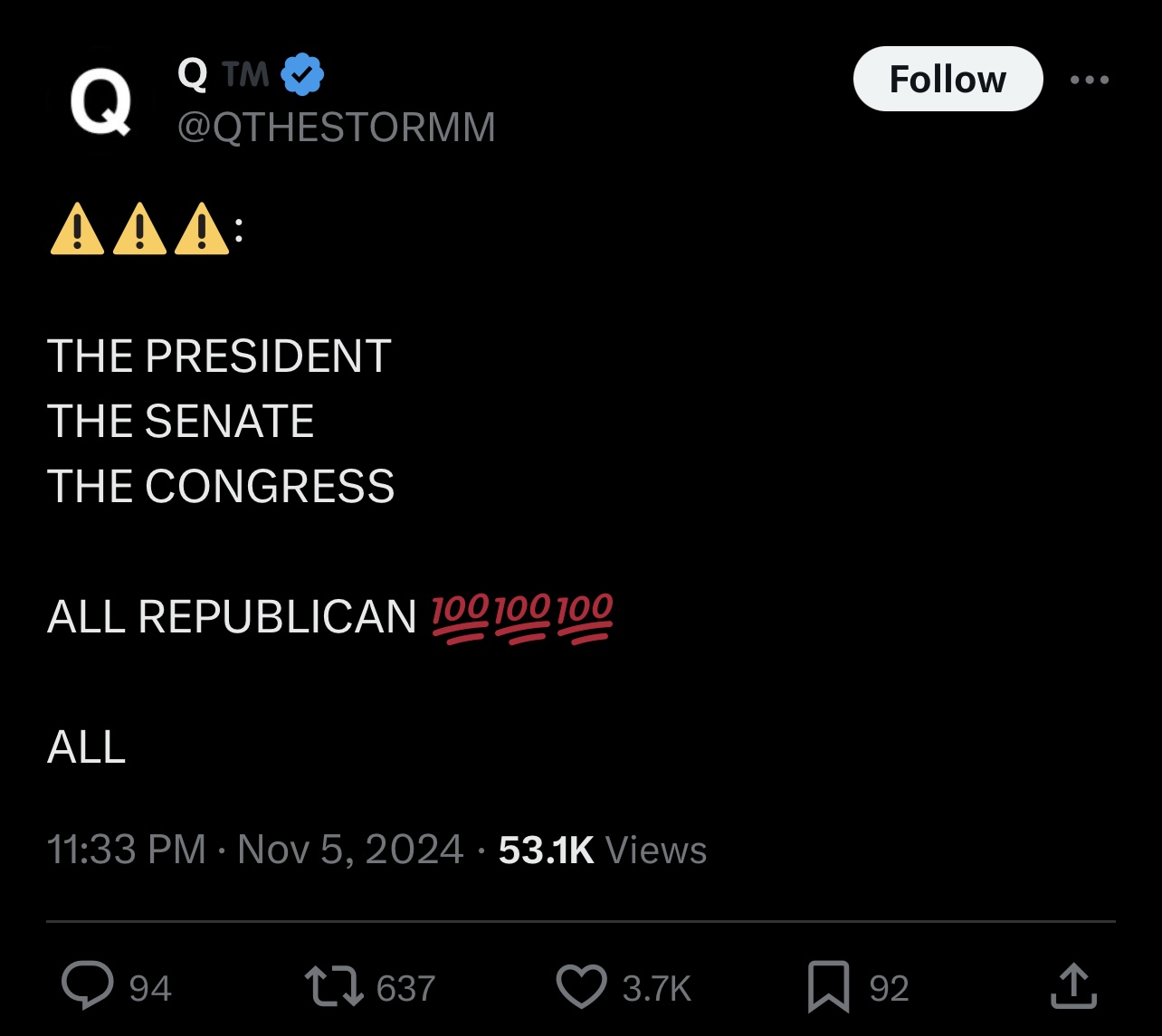
Task: Click the 92 bookmarks count
Action: (889, 988)
